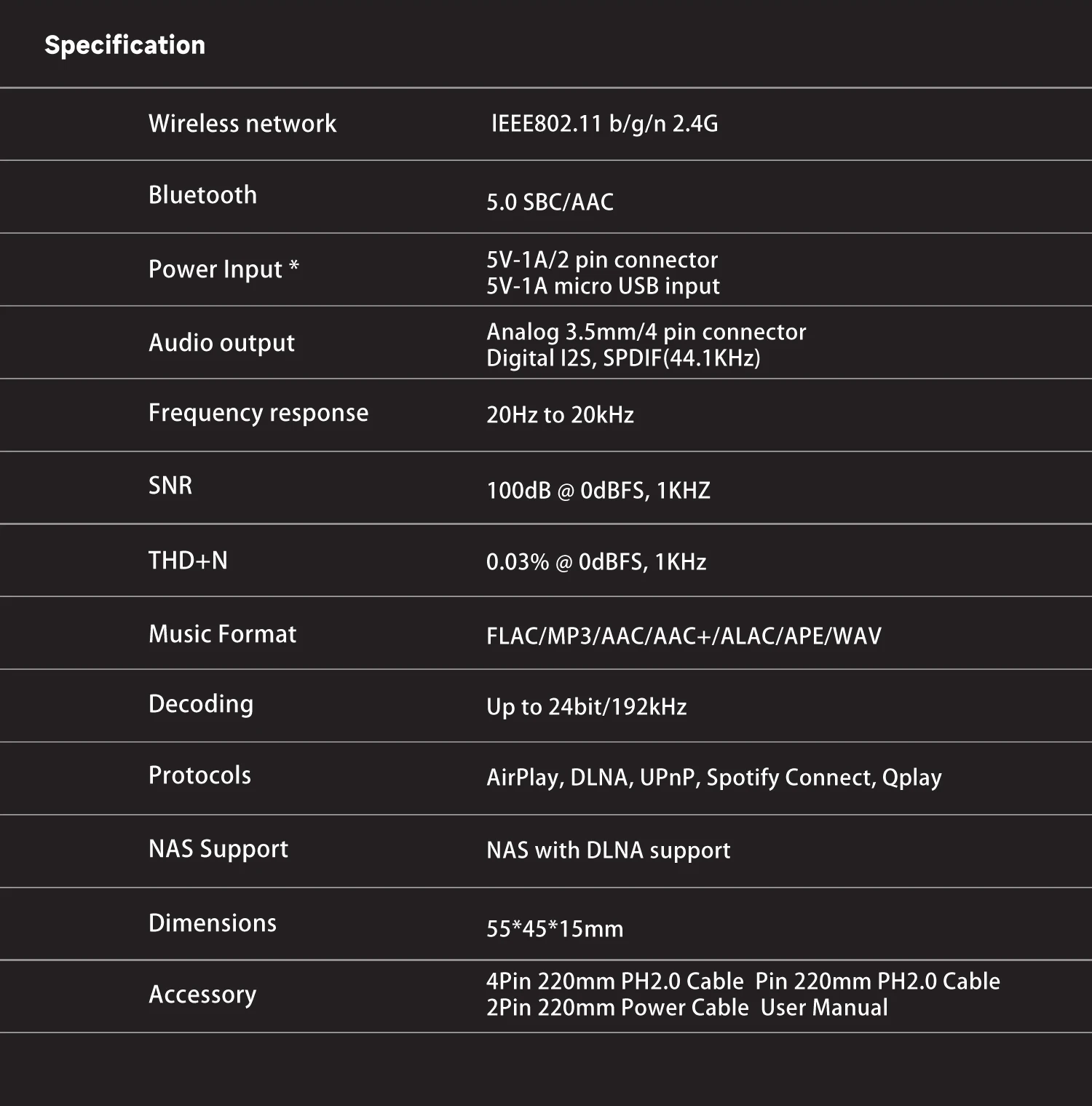Click the SNR row label
Image resolution: width=1092 pixels, height=1106 pixels.
[170, 486]
